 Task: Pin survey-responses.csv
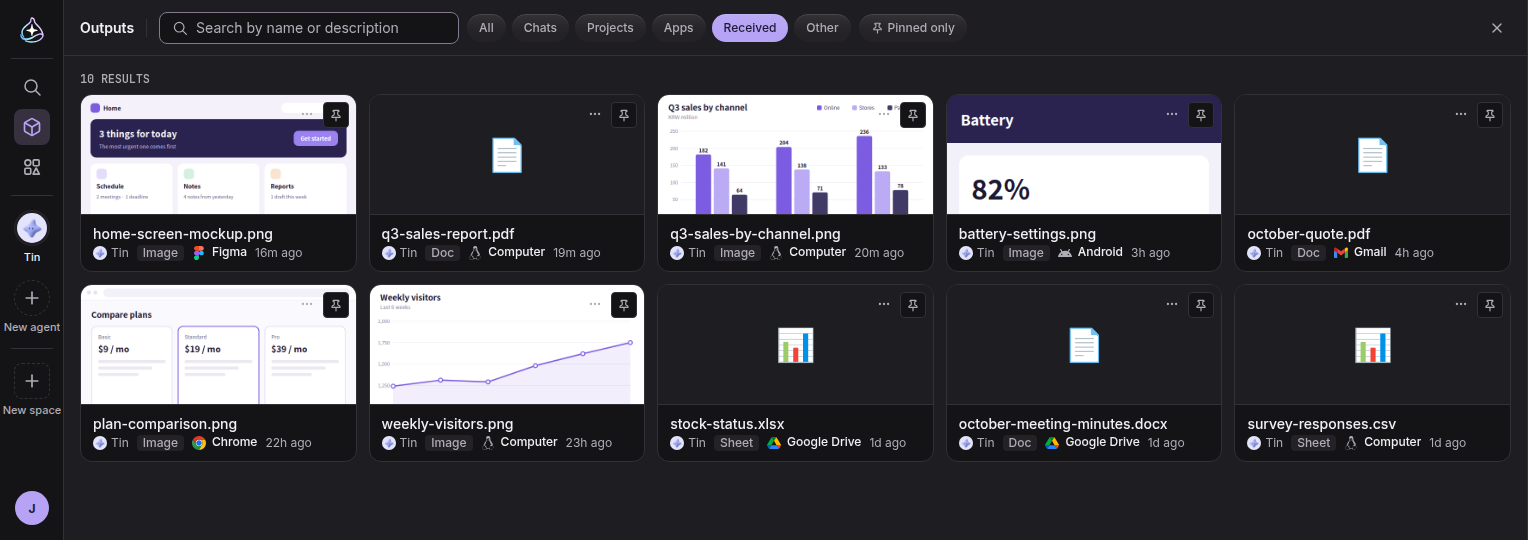click(x=1490, y=305)
